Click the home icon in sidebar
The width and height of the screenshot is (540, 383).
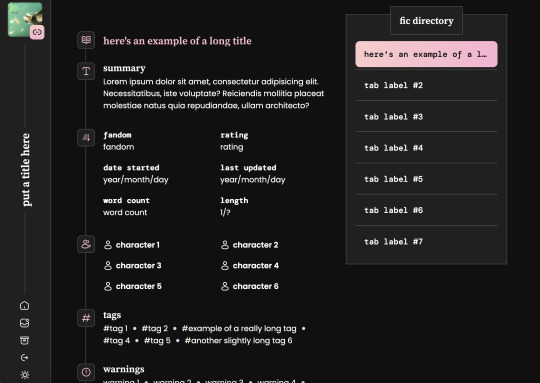(x=24, y=306)
